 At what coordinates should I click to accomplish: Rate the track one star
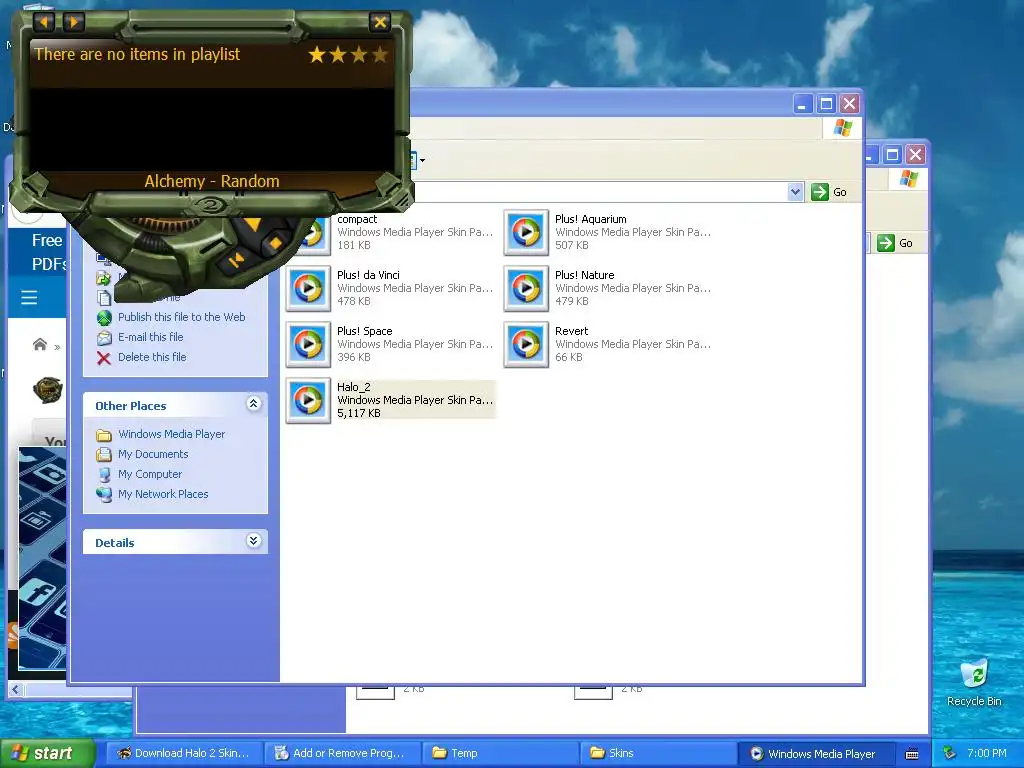point(317,54)
